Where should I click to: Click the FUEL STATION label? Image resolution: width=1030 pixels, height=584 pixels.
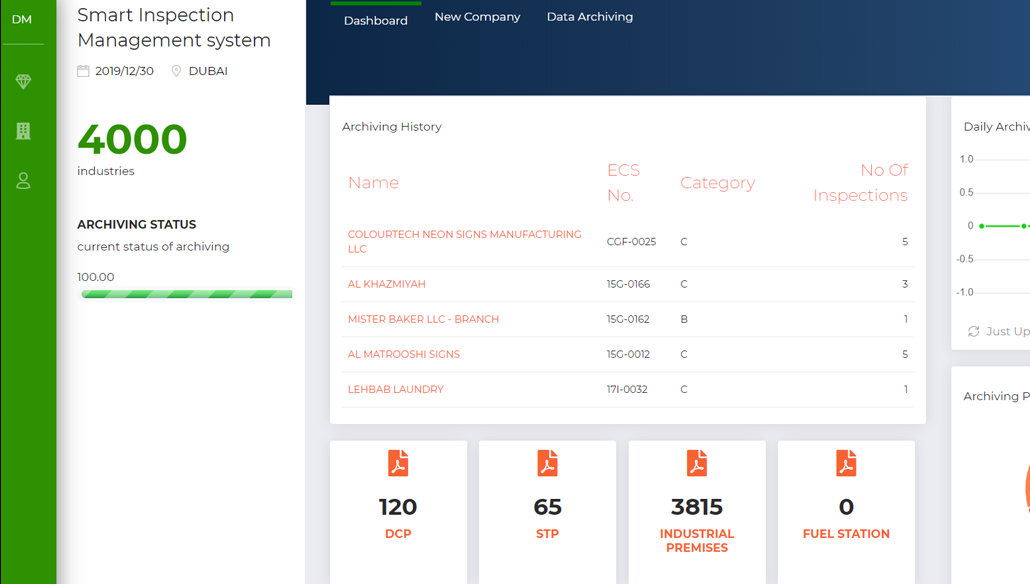[x=846, y=533]
